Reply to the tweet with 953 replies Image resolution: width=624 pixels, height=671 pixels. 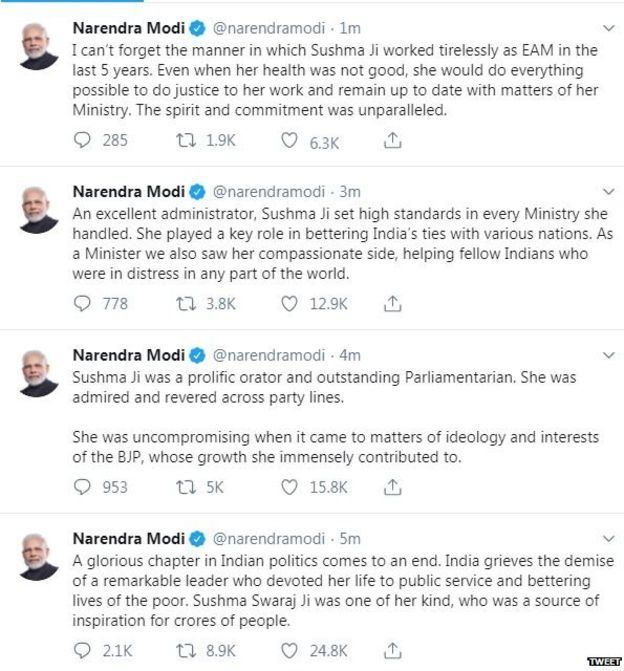point(83,487)
